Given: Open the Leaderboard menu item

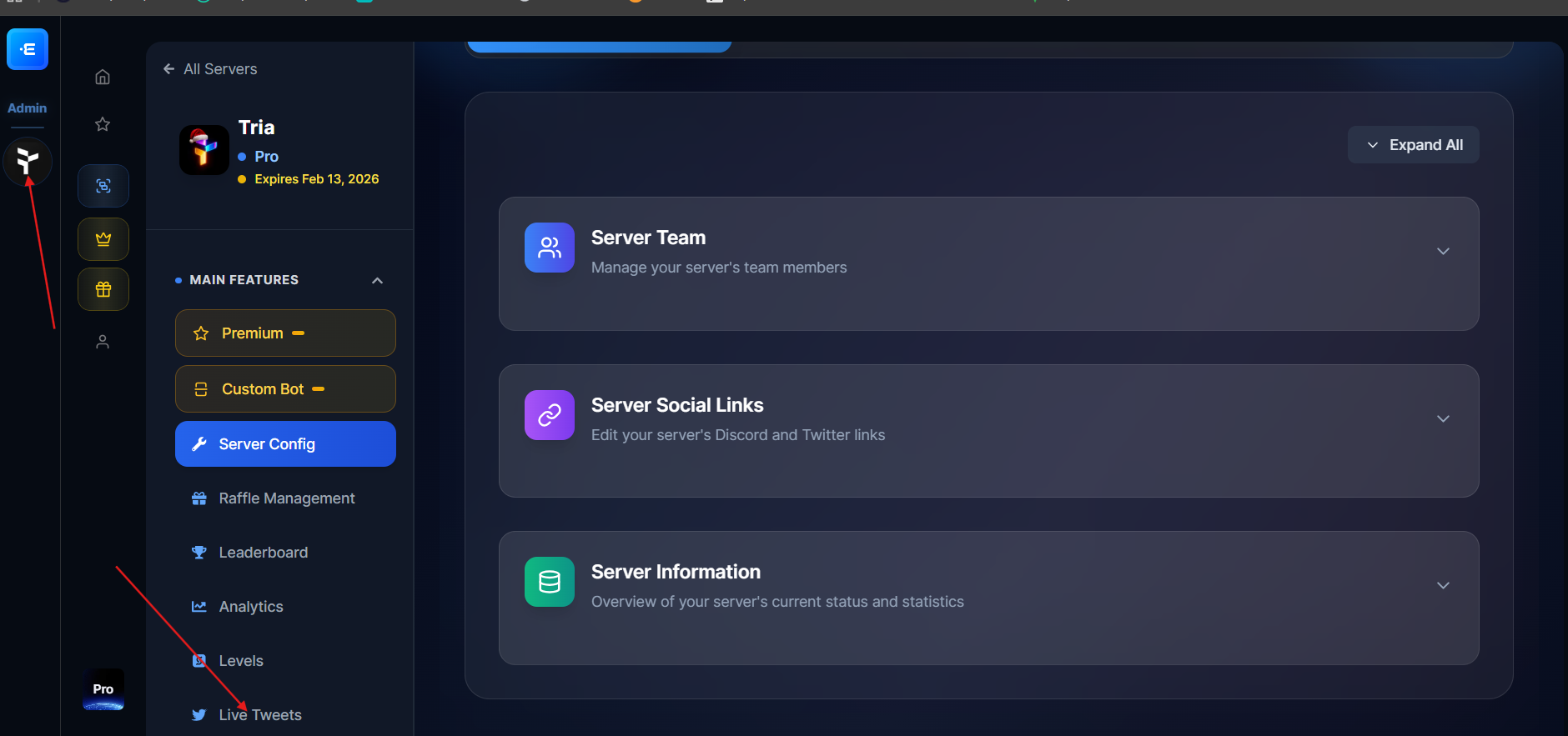Looking at the screenshot, I should click(263, 553).
